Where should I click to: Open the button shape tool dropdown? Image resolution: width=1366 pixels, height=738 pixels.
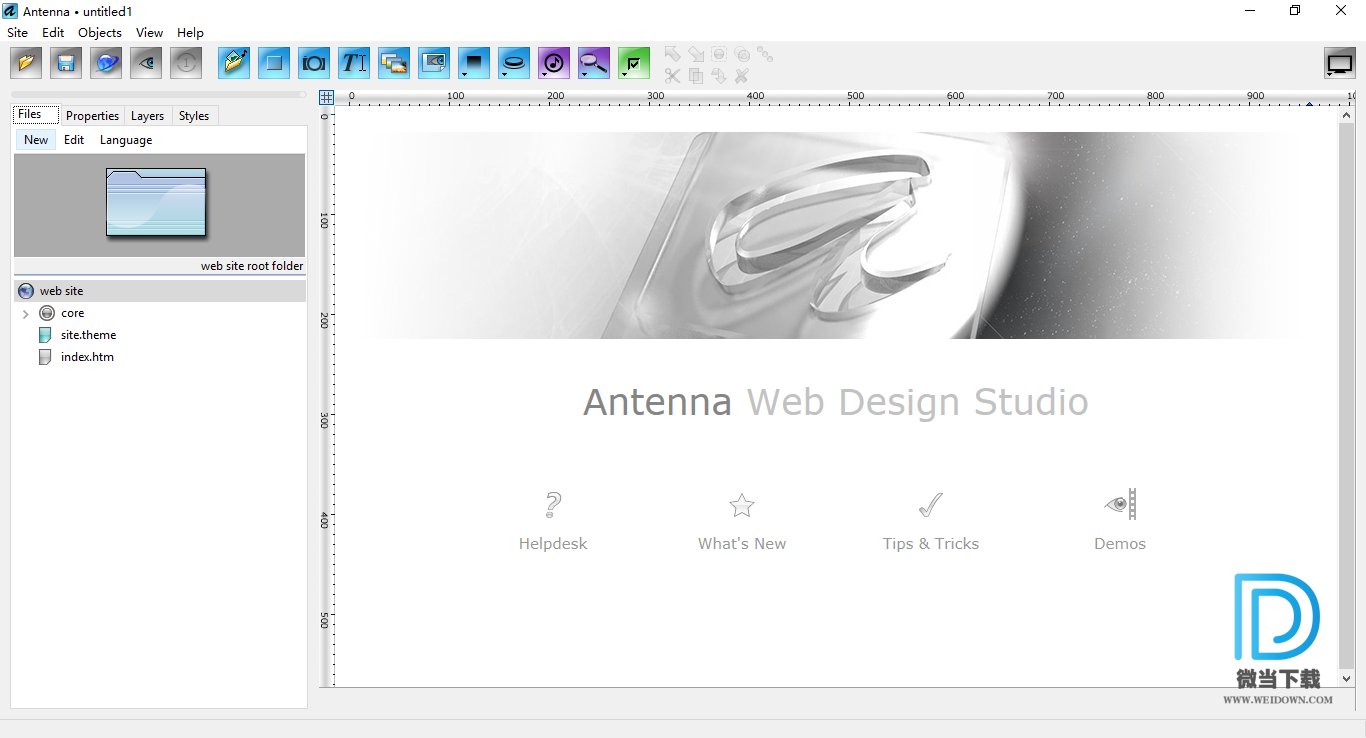(514, 63)
